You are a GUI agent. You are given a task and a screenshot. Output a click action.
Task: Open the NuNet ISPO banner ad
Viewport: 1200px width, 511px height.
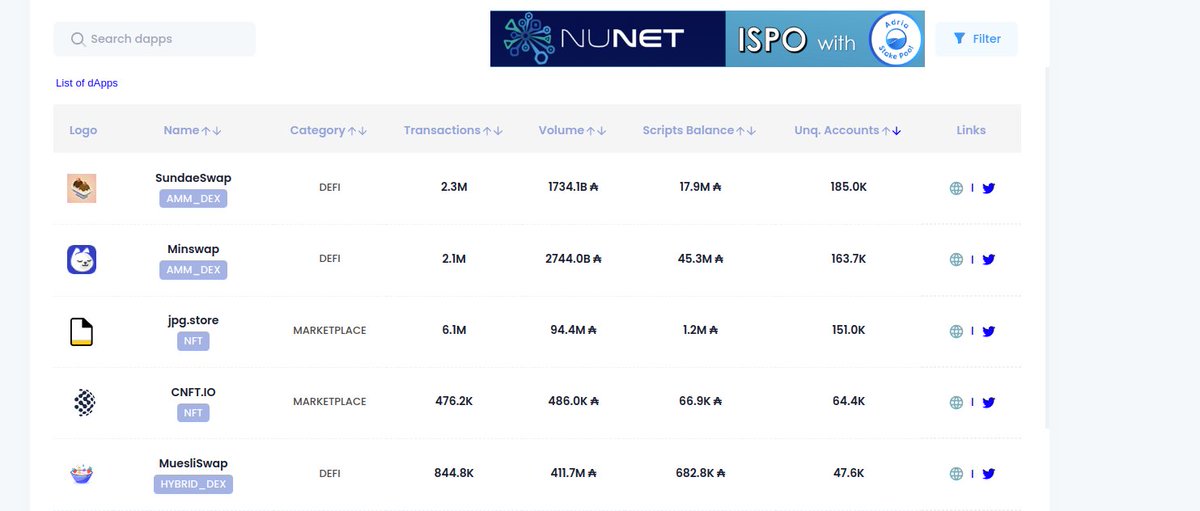tap(707, 39)
